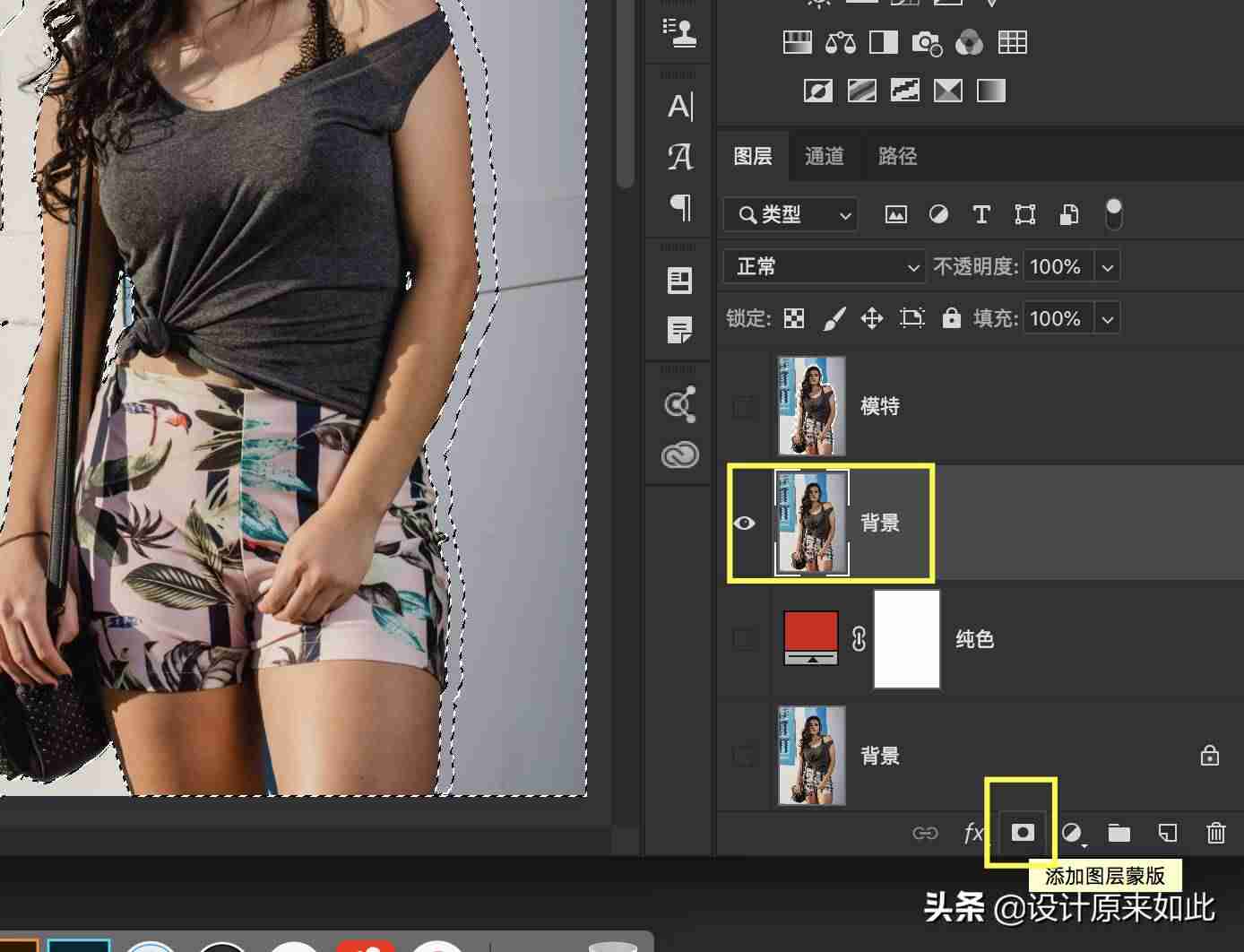Switch to the 通道 tab
Viewport: 1244px width, 952px height.
824,157
